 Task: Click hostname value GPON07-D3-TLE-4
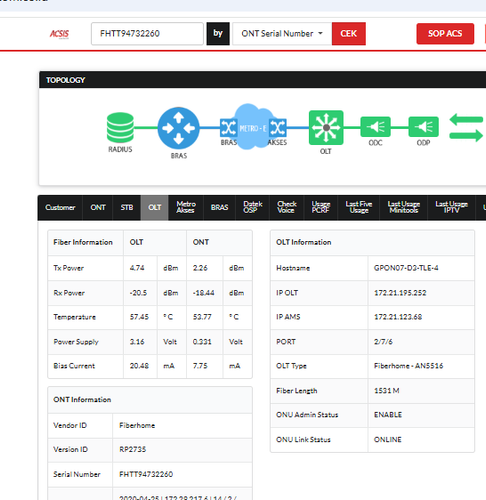pos(406,268)
